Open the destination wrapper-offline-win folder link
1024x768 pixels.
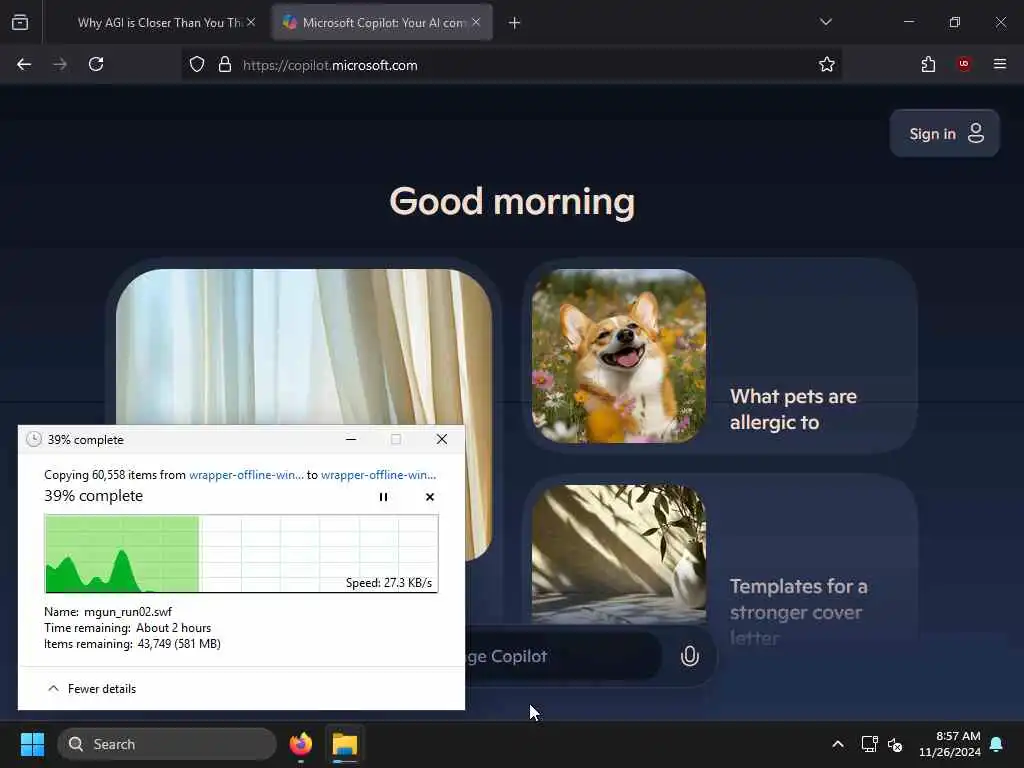click(379, 475)
